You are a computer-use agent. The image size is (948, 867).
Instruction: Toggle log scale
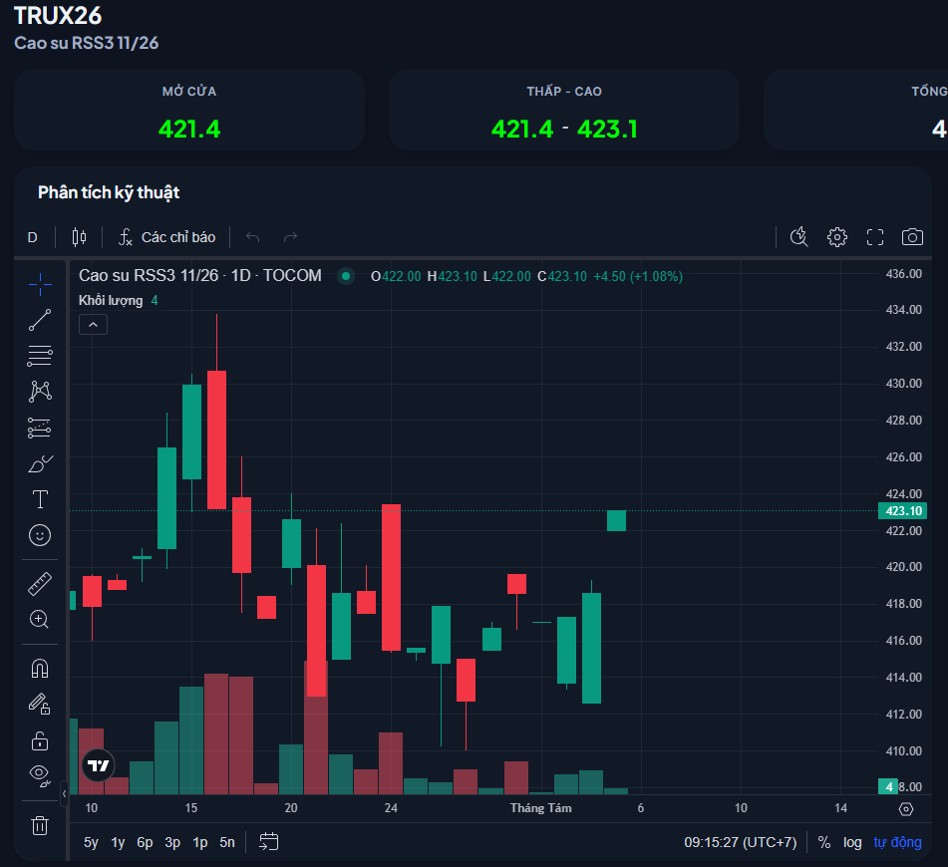pos(852,842)
